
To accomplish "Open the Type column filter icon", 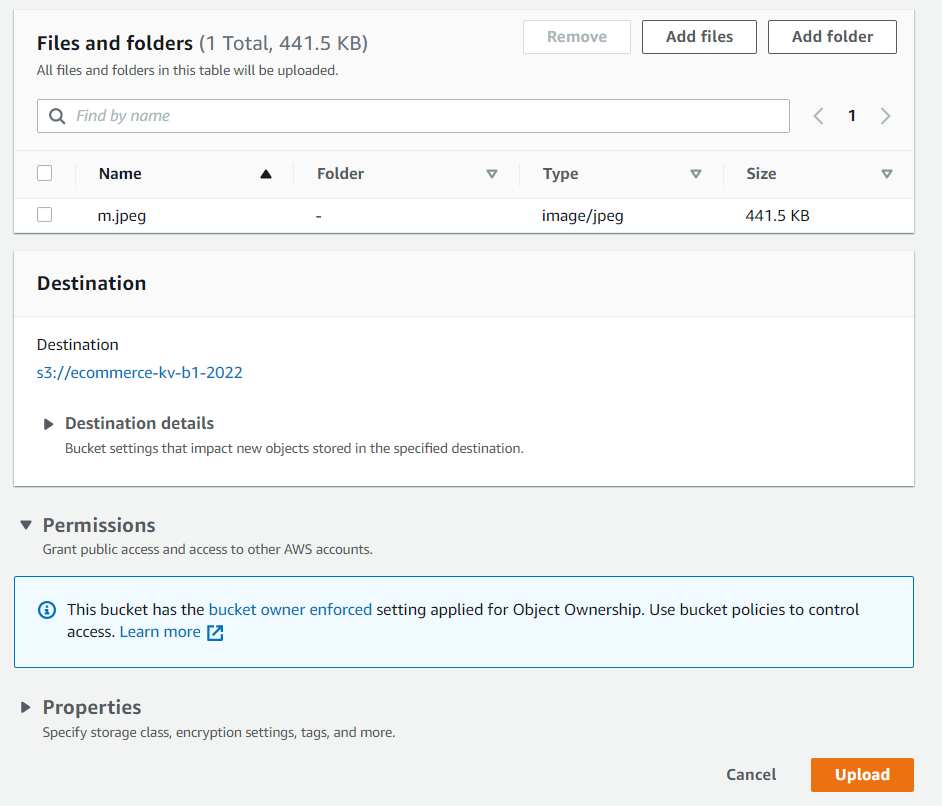I will [x=695, y=173].
